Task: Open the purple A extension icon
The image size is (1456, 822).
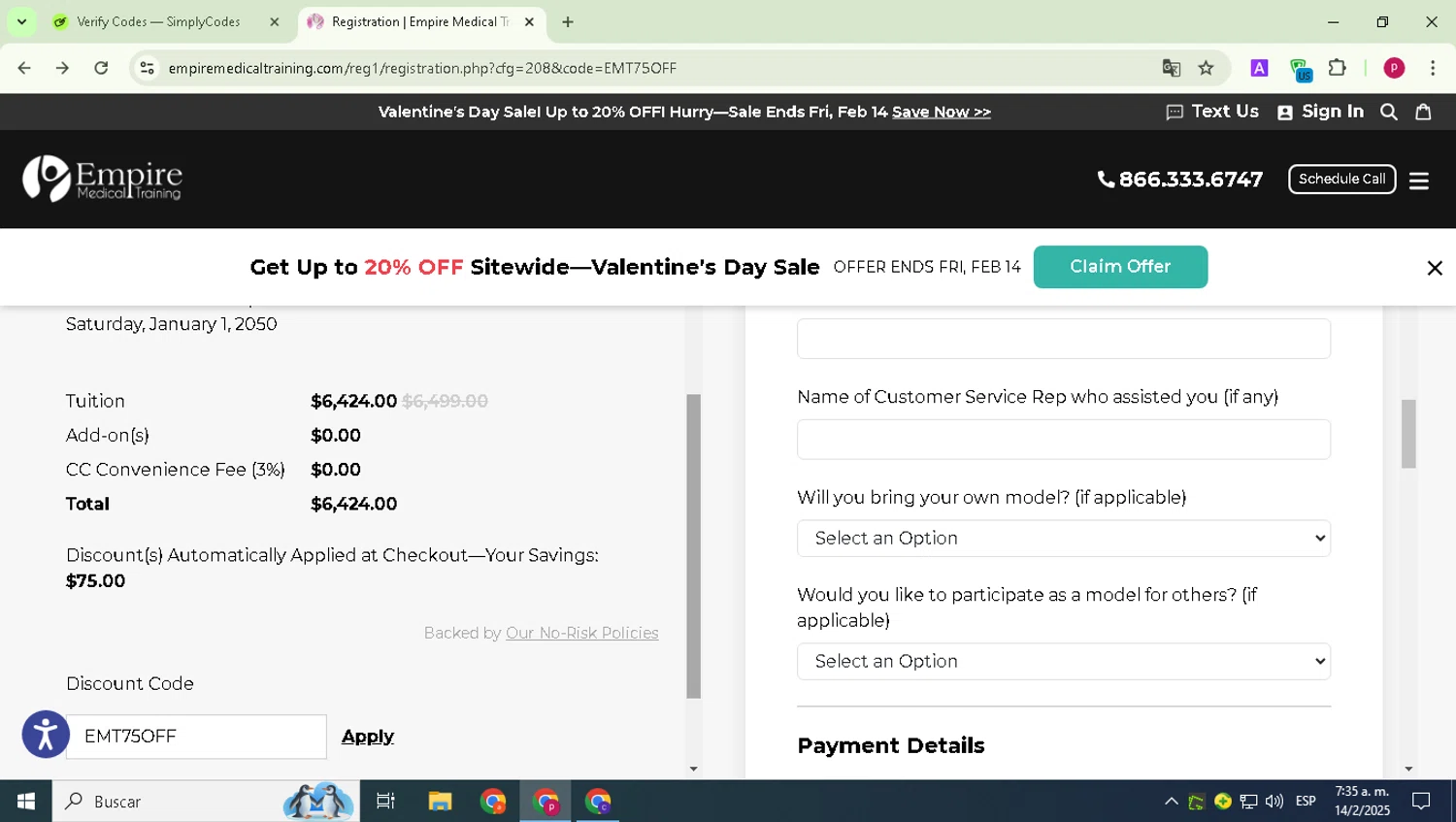Action: tap(1259, 68)
